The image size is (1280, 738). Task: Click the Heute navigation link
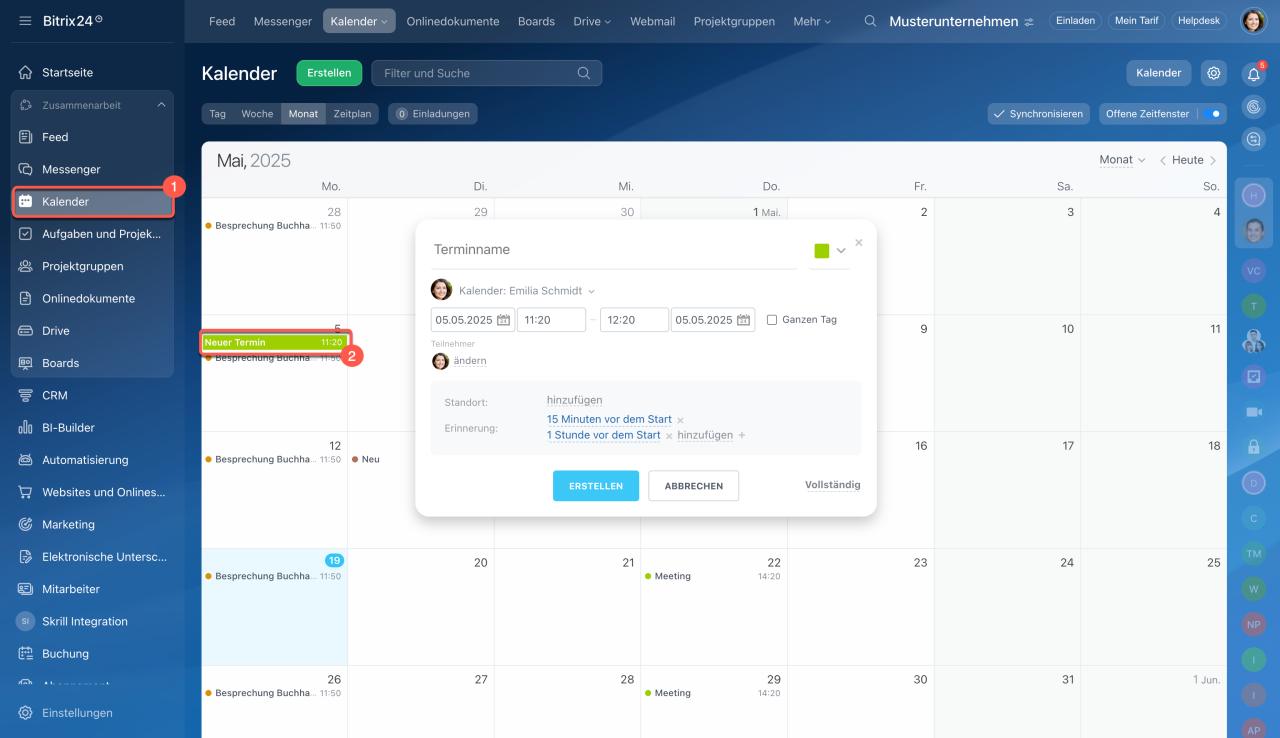[x=1188, y=160]
